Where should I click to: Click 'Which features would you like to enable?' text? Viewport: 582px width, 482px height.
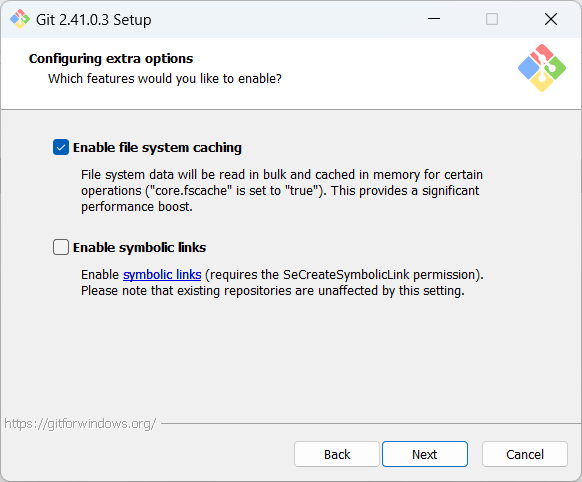(x=165, y=79)
